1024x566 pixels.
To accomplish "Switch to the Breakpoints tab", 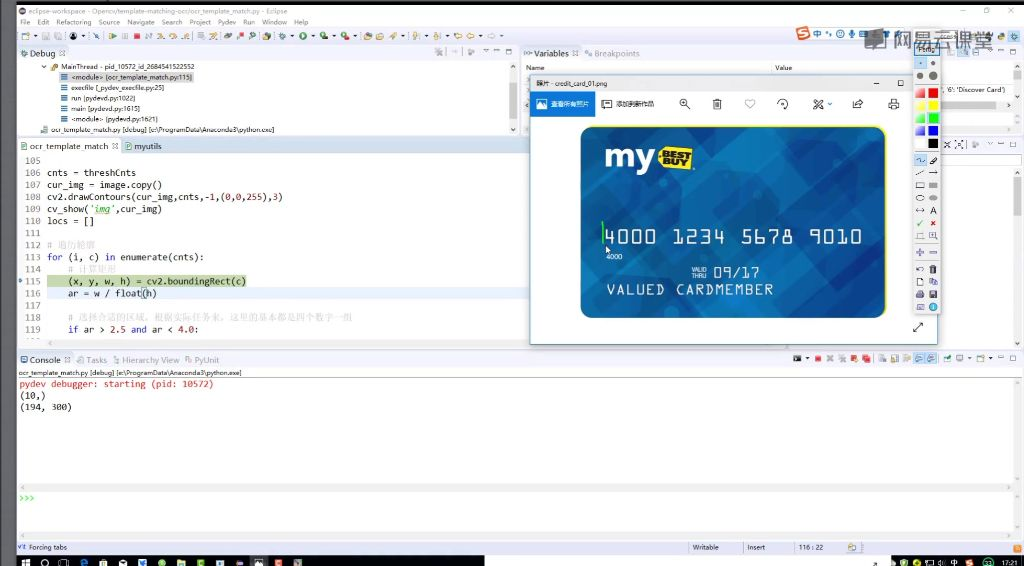I will click(x=612, y=54).
